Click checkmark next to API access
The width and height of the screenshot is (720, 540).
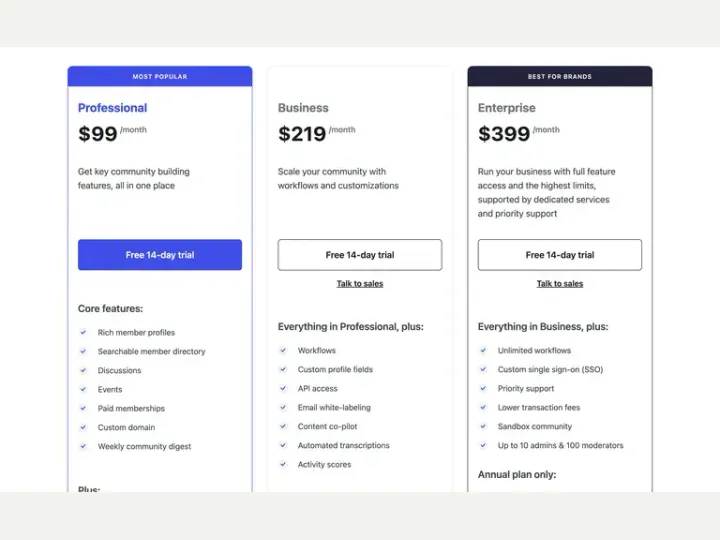(x=283, y=388)
